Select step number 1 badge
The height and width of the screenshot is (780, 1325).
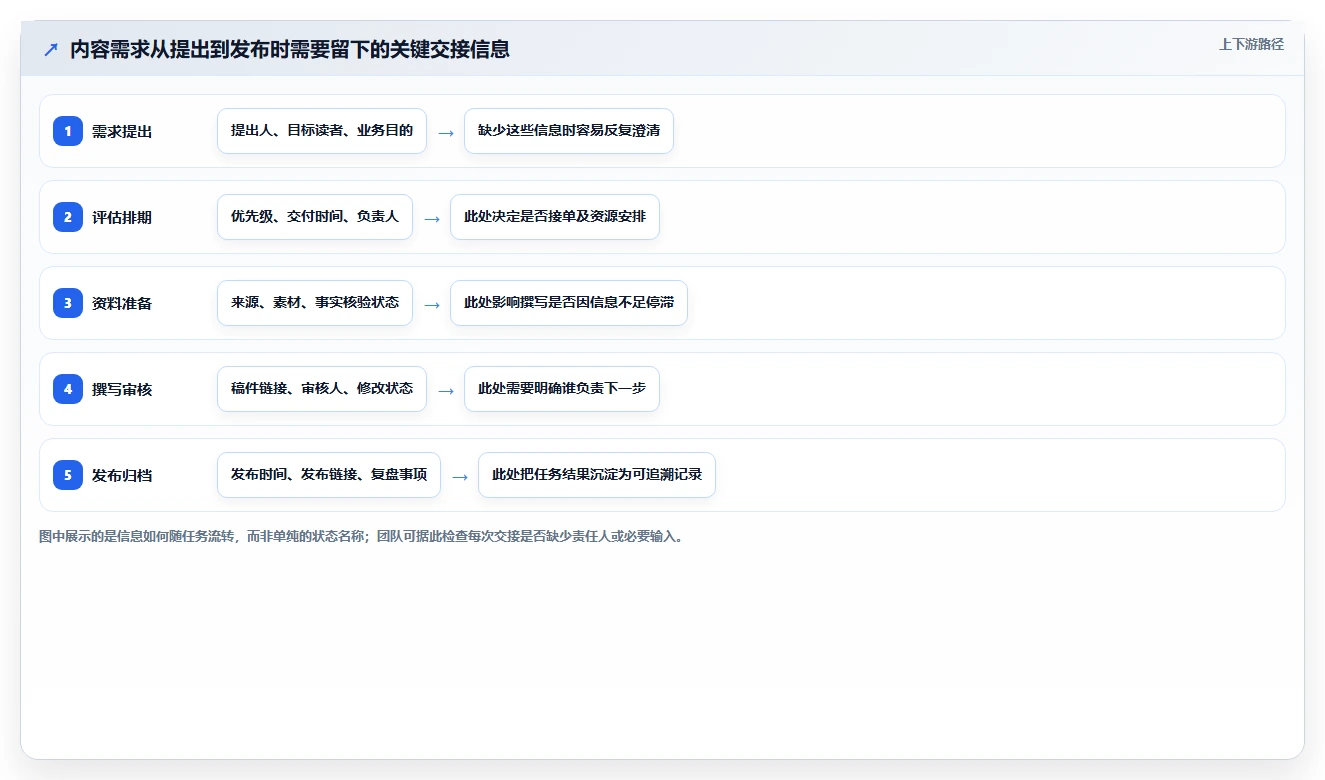point(68,131)
